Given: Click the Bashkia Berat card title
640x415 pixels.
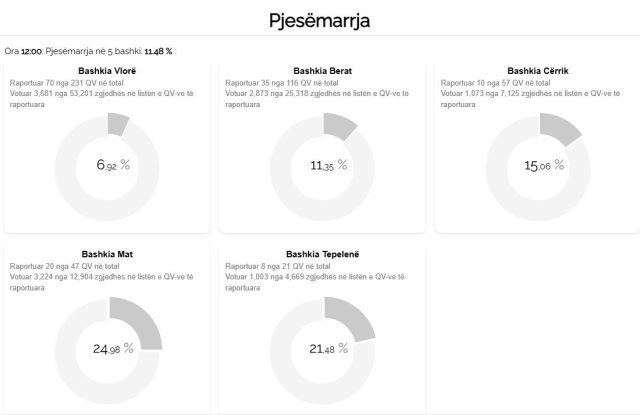Looking at the screenshot, I should [x=322, y=71].
